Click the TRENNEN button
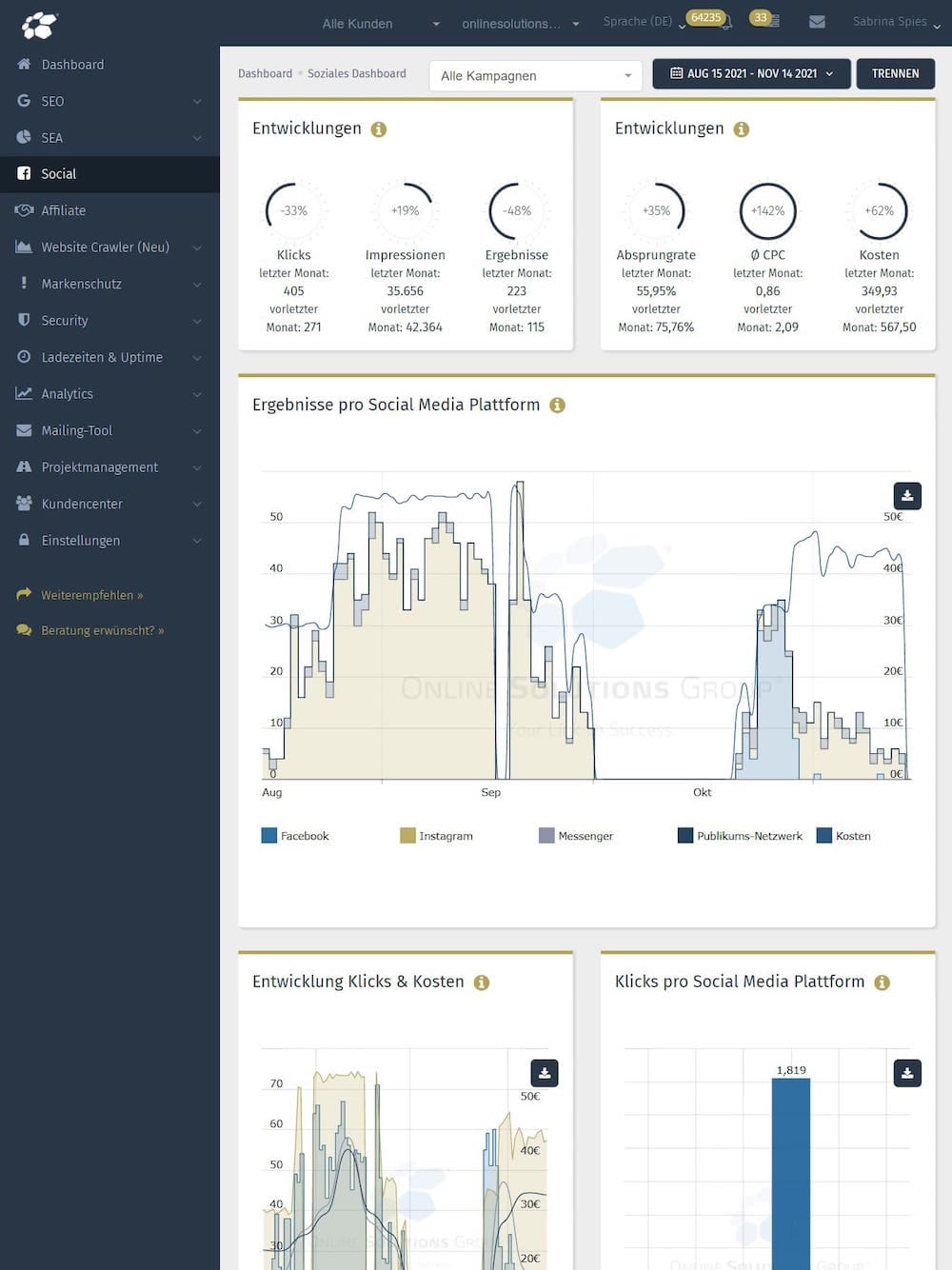Screen dimensions: 952x1270 pos(896,73)
